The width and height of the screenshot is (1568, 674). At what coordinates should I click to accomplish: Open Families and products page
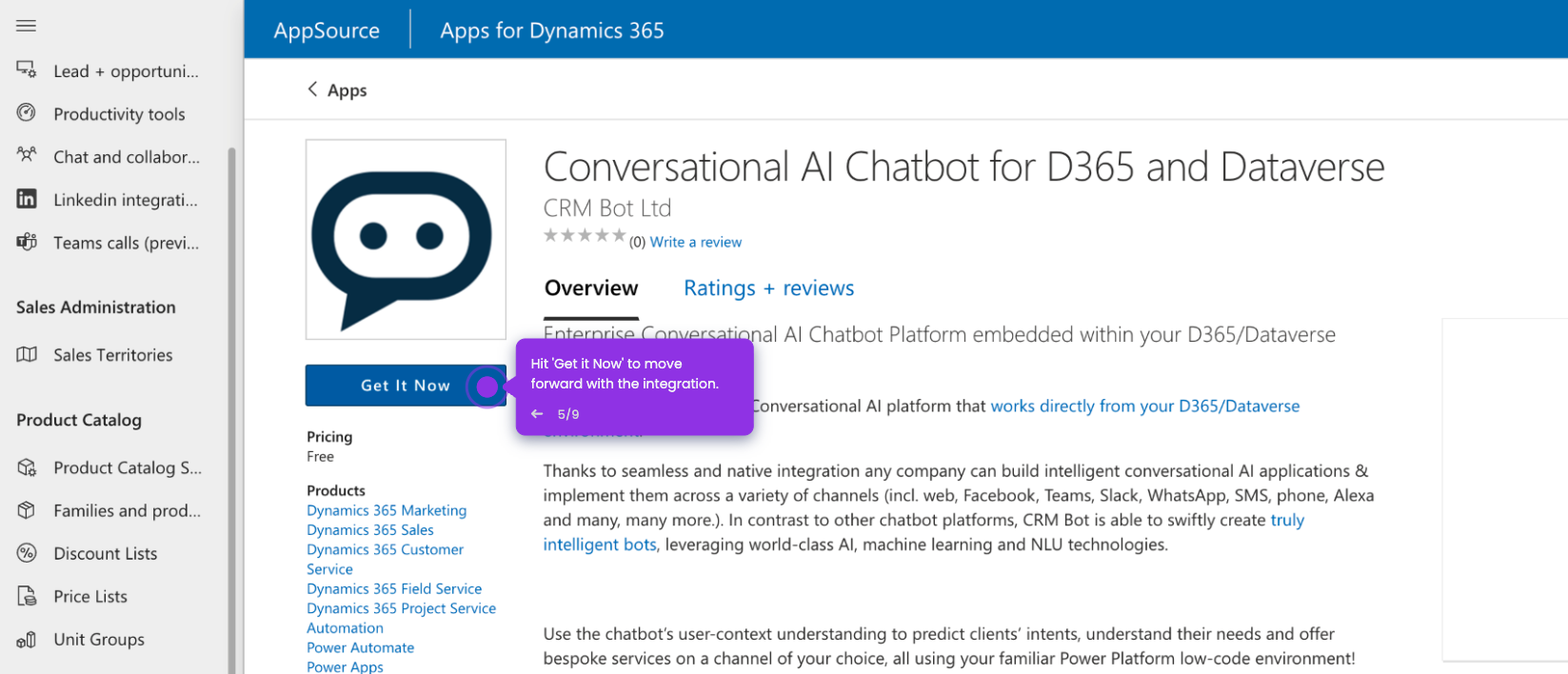click(127, 510)
